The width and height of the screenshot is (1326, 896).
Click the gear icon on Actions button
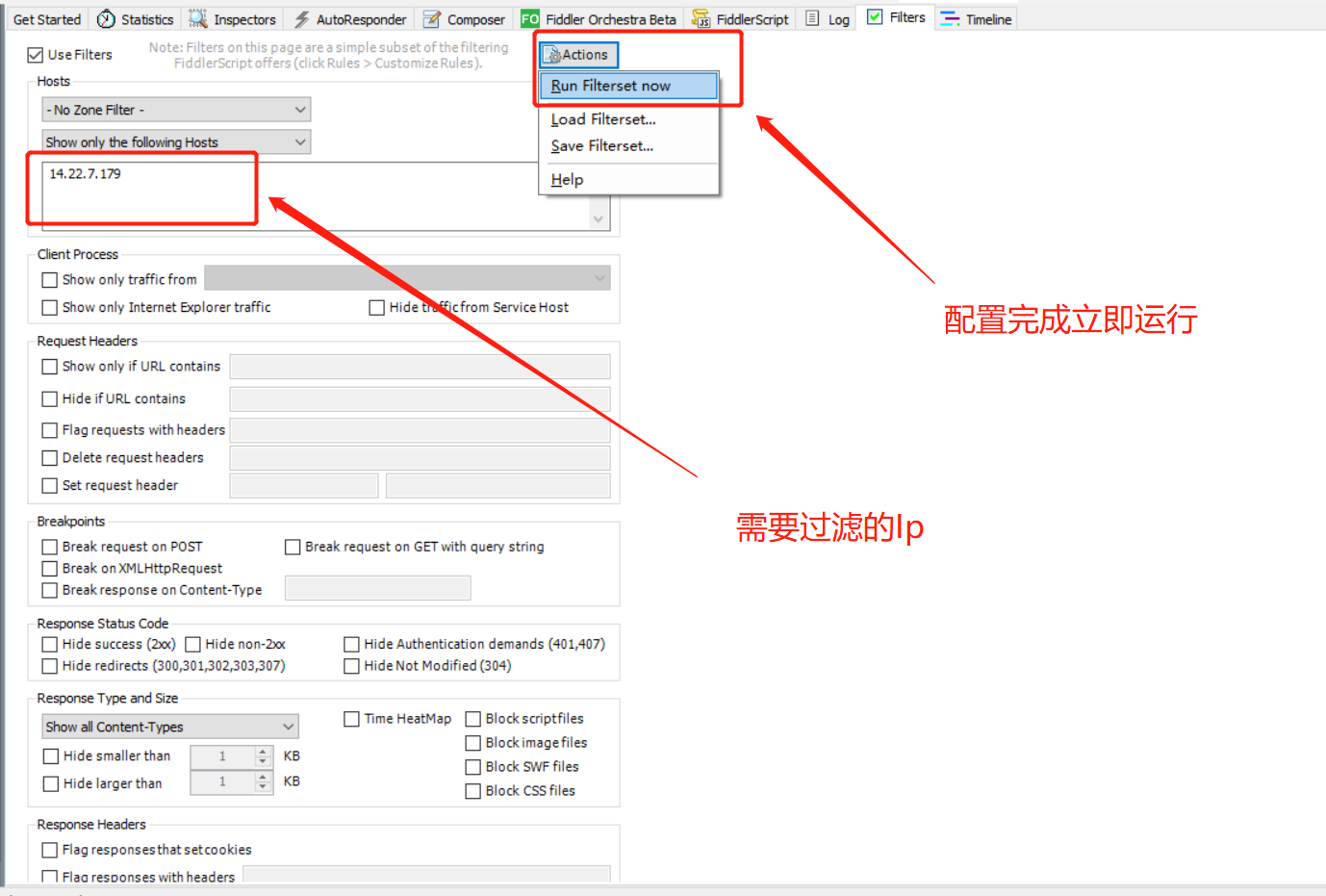coord(553,55)
